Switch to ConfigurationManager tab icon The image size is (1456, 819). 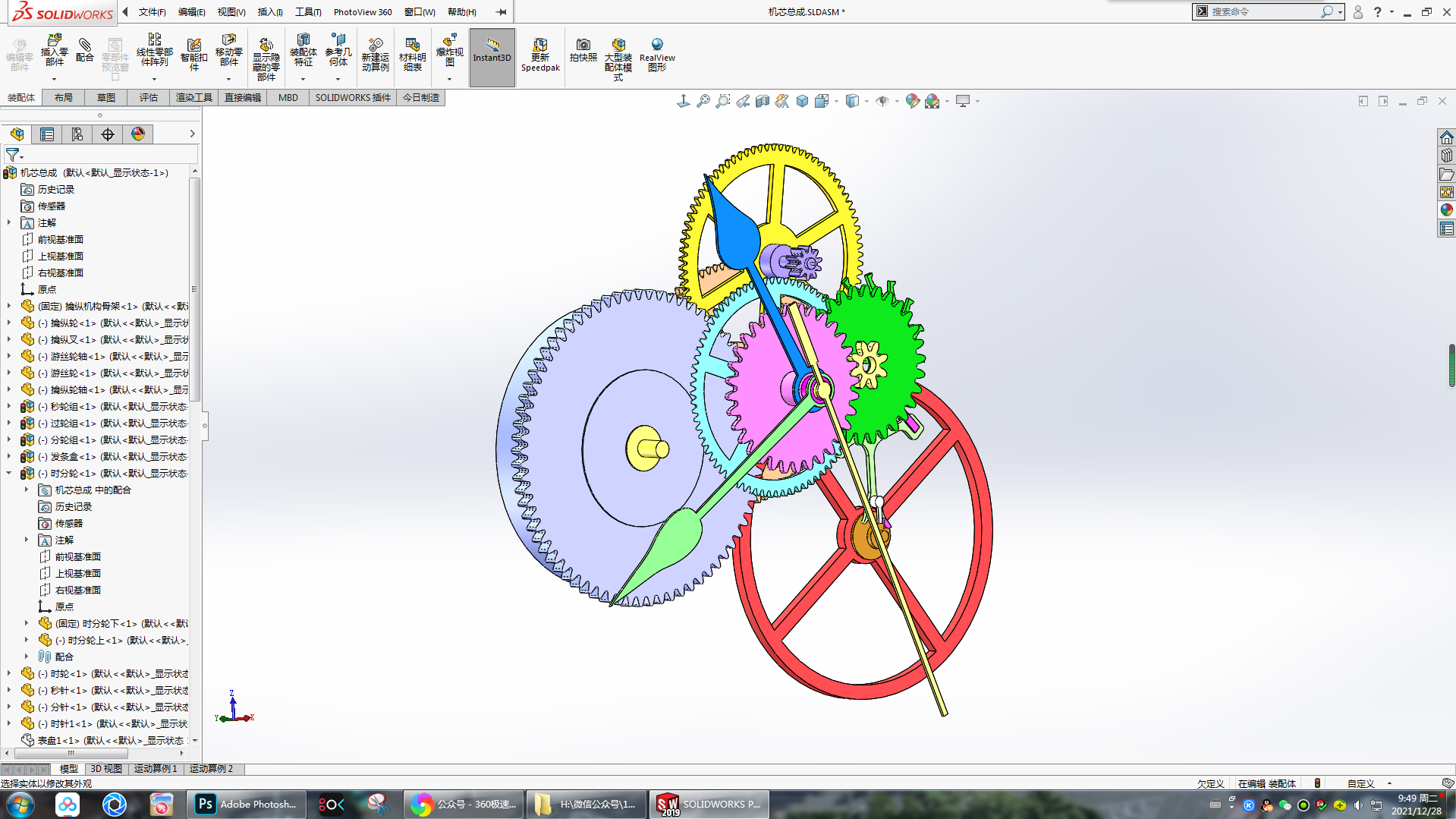[x=77, y=134]
